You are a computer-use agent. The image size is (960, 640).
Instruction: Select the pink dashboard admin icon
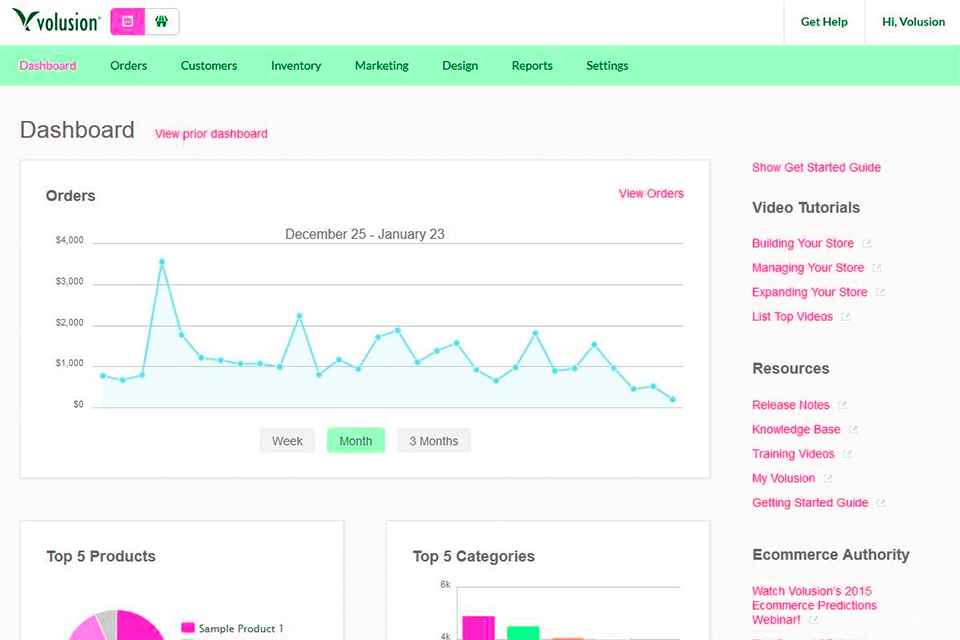pyautogui.click(x=127, y=21)
